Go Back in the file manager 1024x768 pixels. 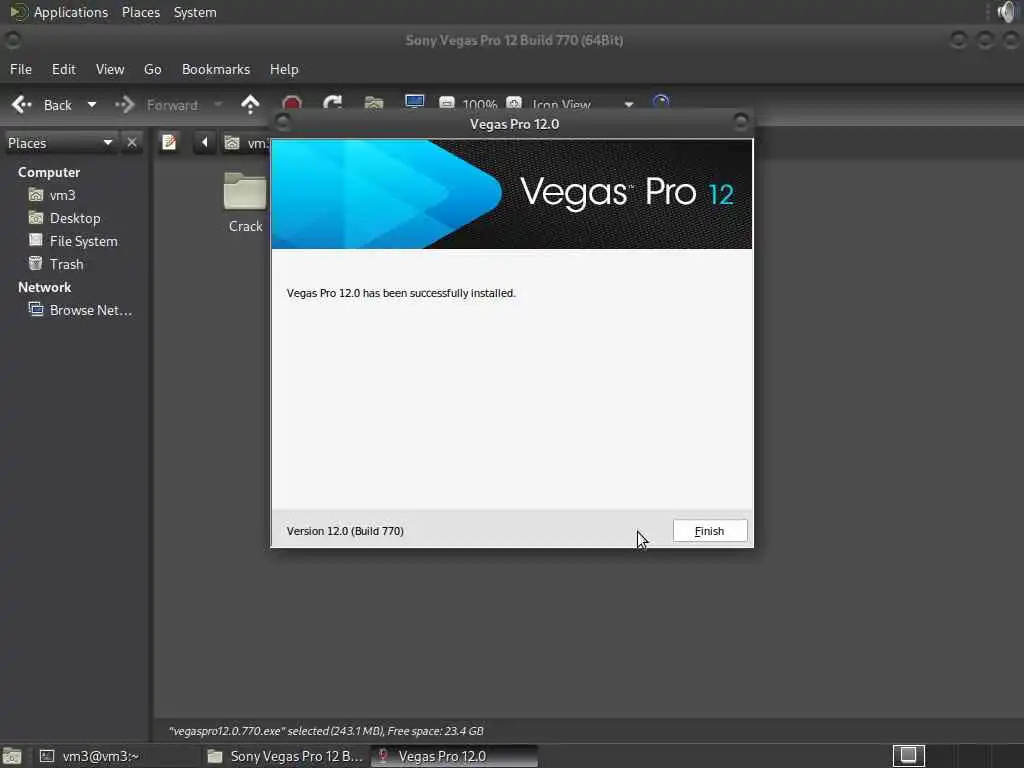click(42, 104)
